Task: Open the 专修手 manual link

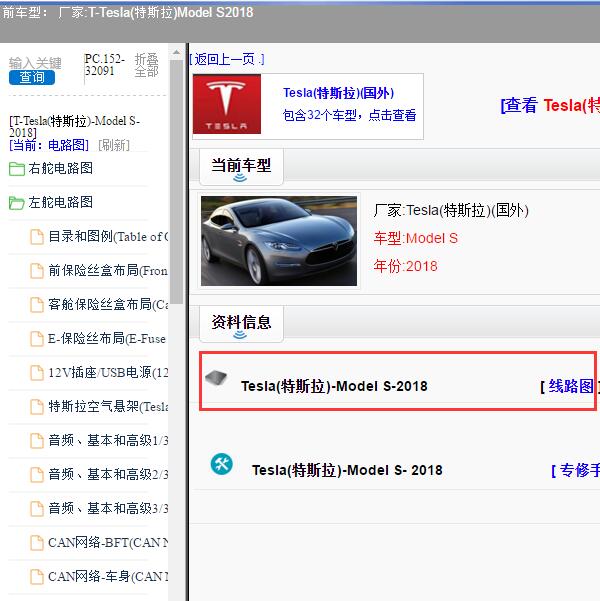Action: [x=575, y=470]
